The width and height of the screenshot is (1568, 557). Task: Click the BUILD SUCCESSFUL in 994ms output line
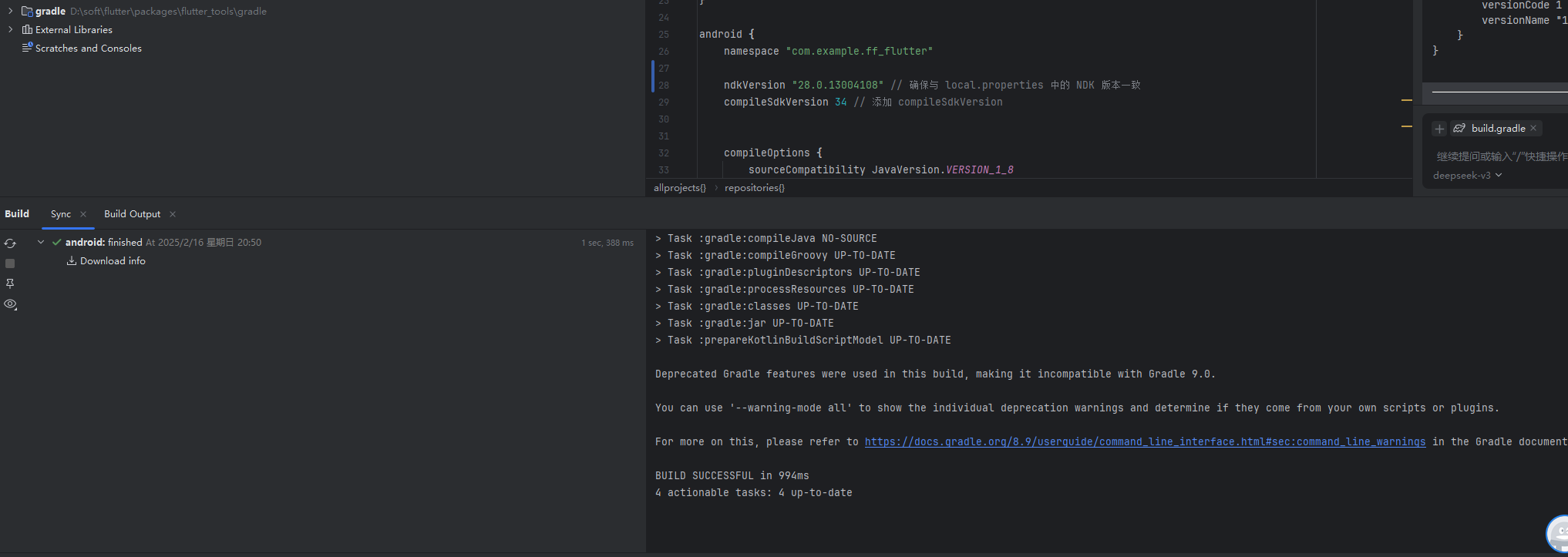[732, 475]
